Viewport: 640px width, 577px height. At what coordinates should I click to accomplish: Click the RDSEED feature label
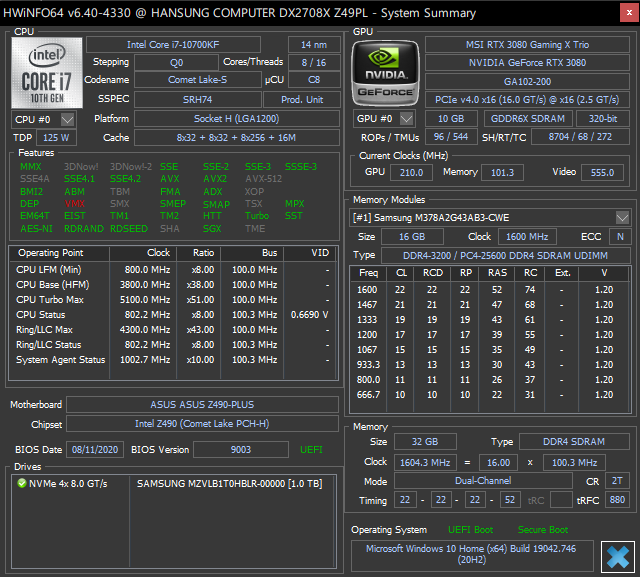129,229
